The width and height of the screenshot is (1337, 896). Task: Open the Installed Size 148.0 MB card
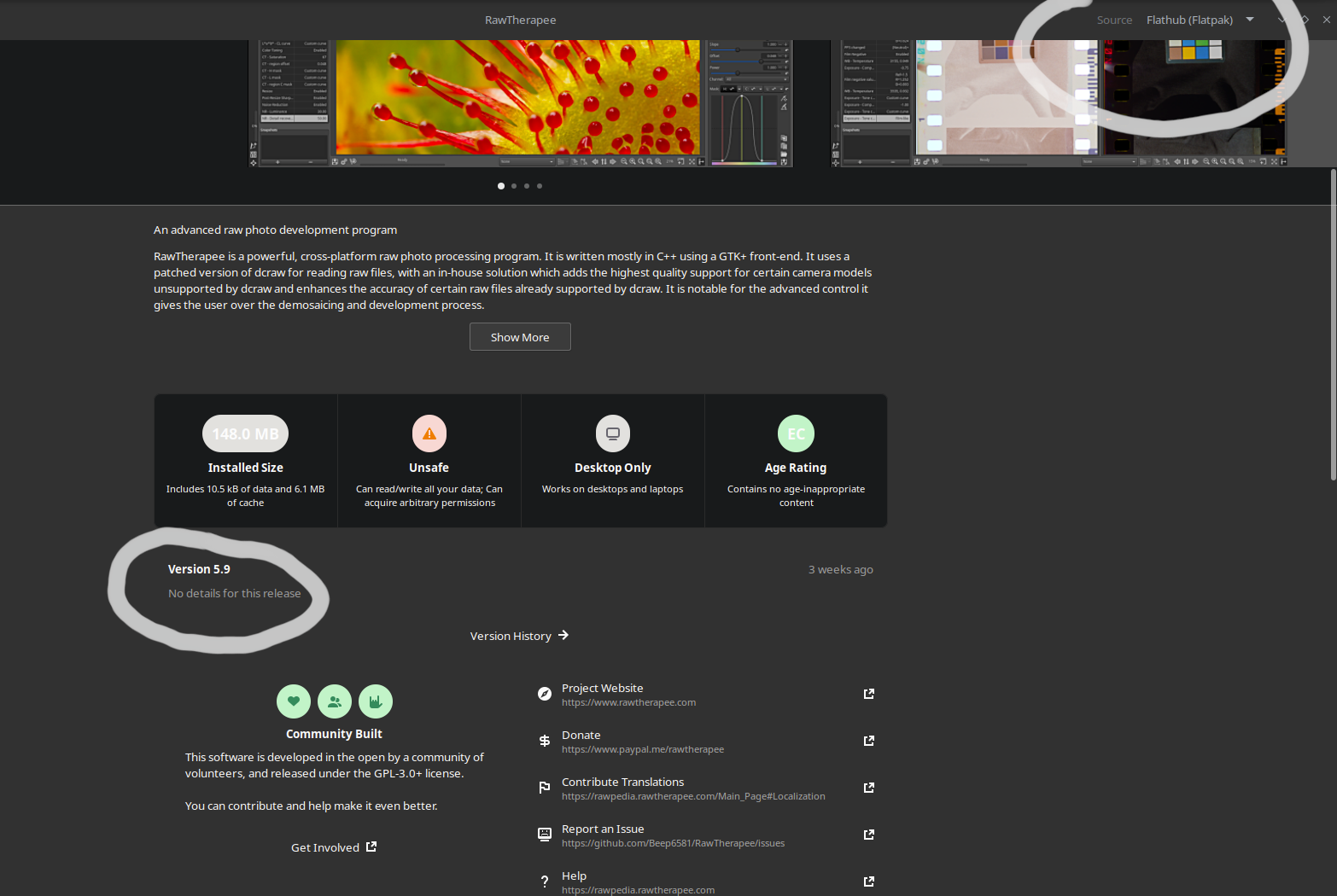pyautogui.click(x=246, y=461)
